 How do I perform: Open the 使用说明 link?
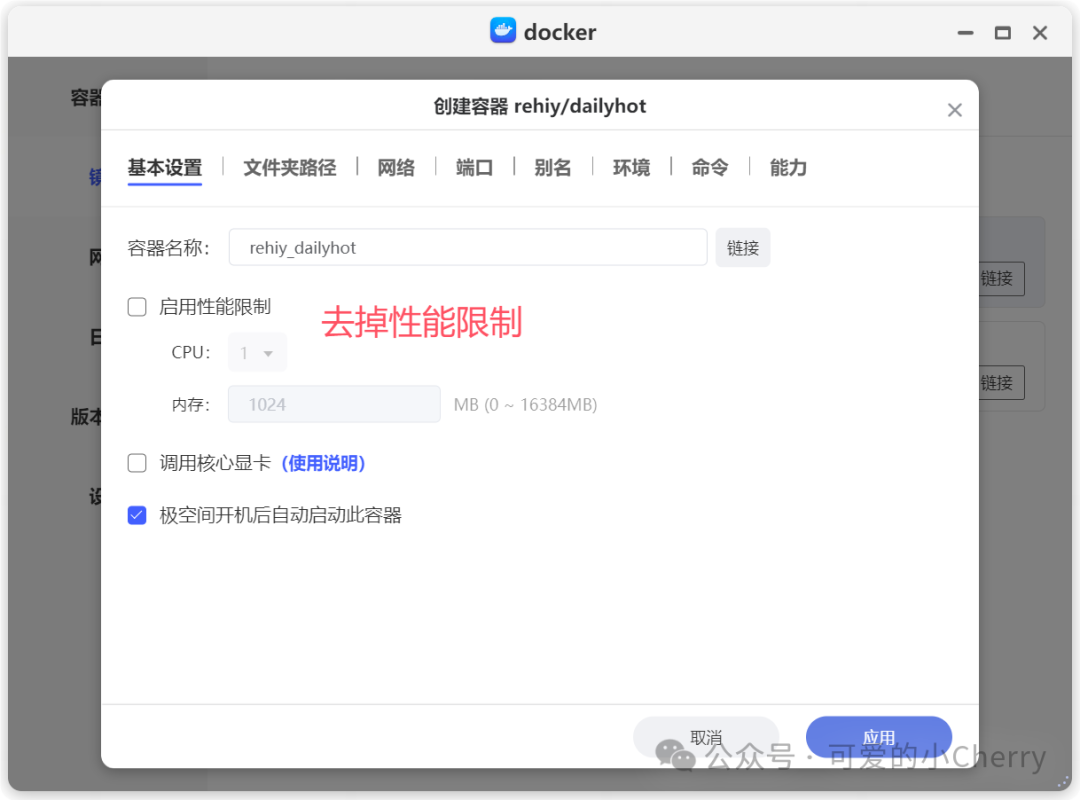tap(323, 463)
